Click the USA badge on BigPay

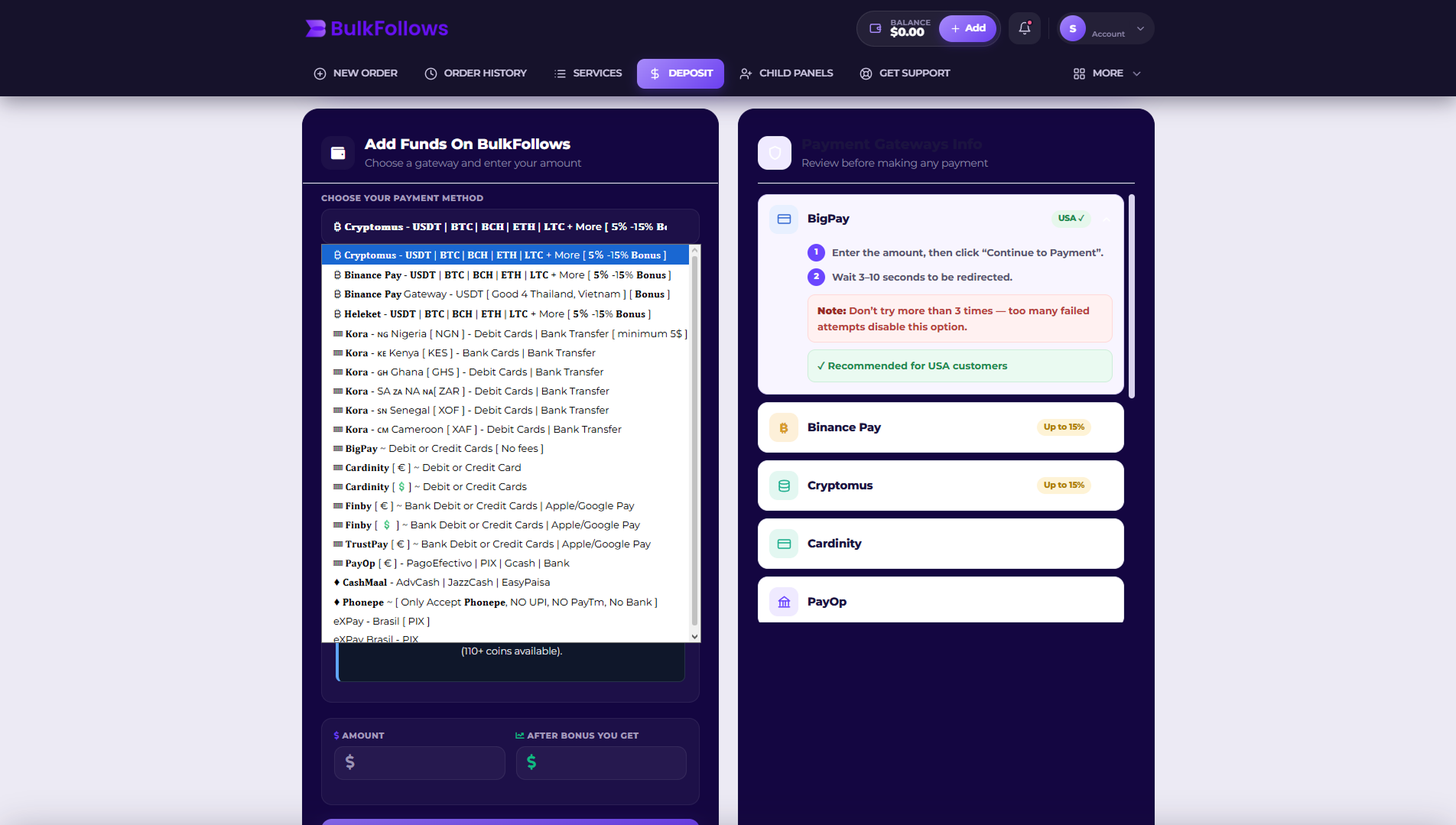[x=1071, y=218]
